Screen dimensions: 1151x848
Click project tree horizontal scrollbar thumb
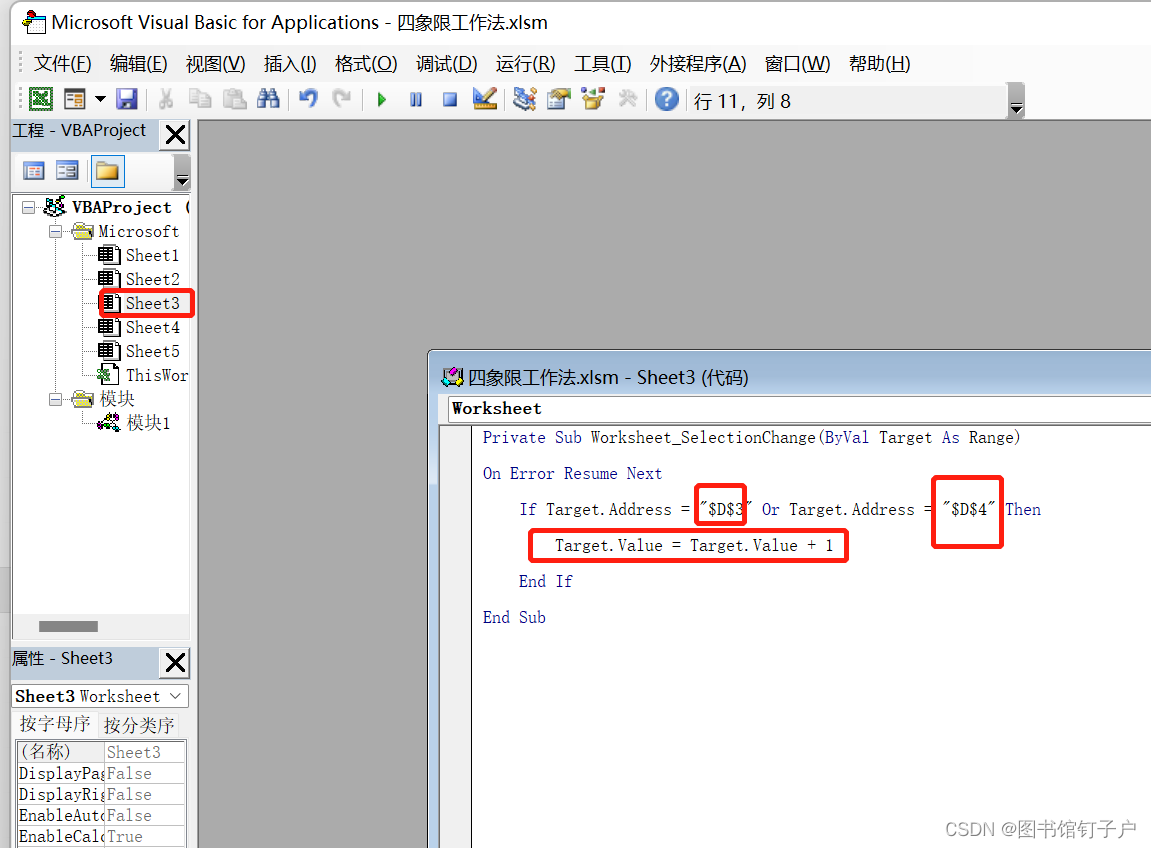click(x=68, y=626)
